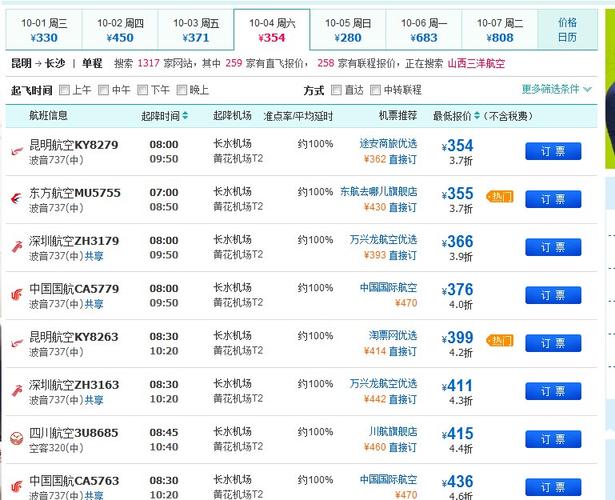The width and height of the screenshot is (615, 500).
Task: Click flight name 四川航空3U8685
Action: coord(74,433)
